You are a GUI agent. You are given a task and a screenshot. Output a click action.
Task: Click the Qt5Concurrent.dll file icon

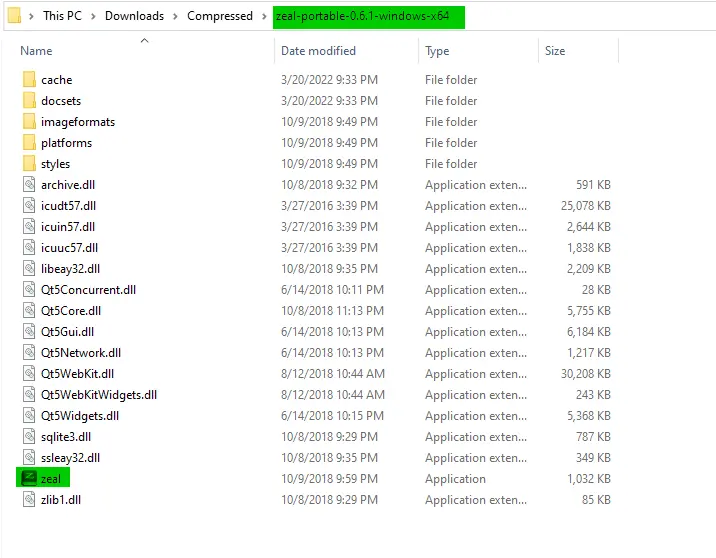tap(29, 290)
